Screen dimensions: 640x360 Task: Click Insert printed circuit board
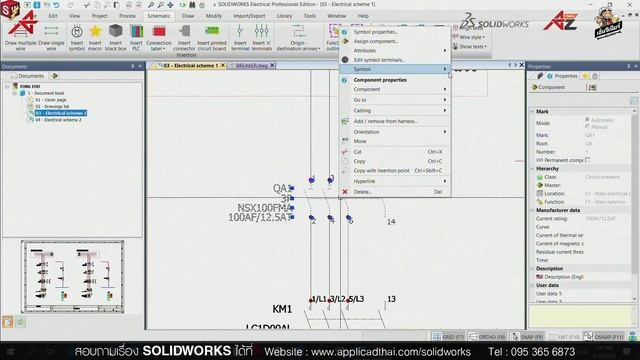(212, 38)
